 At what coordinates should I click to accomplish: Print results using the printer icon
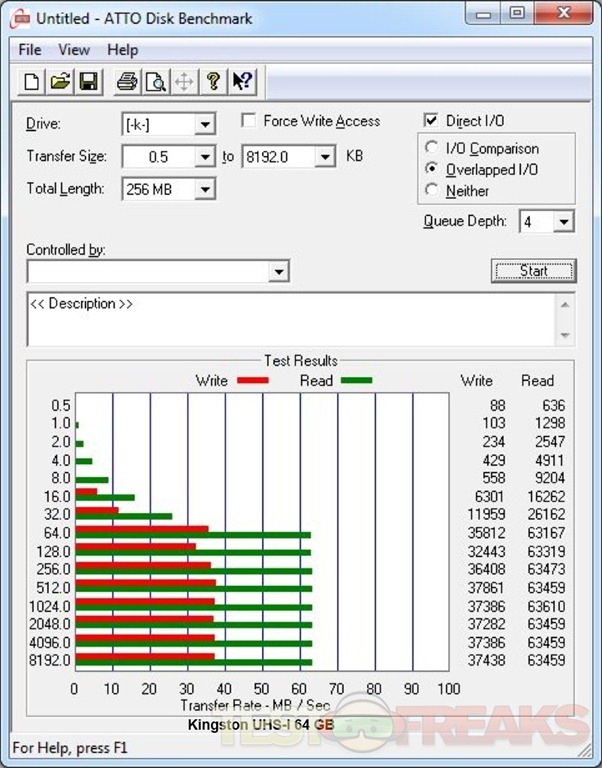coord(127,82)
